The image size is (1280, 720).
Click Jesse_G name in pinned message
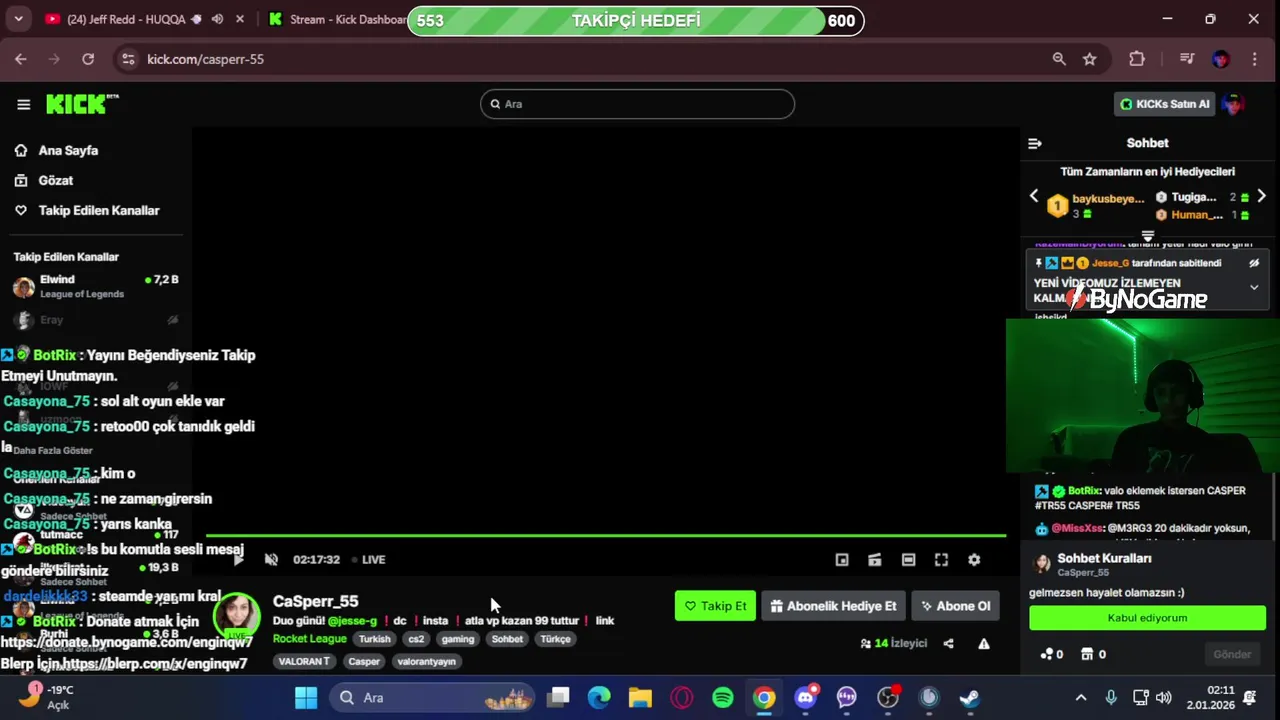point(1110,263)
